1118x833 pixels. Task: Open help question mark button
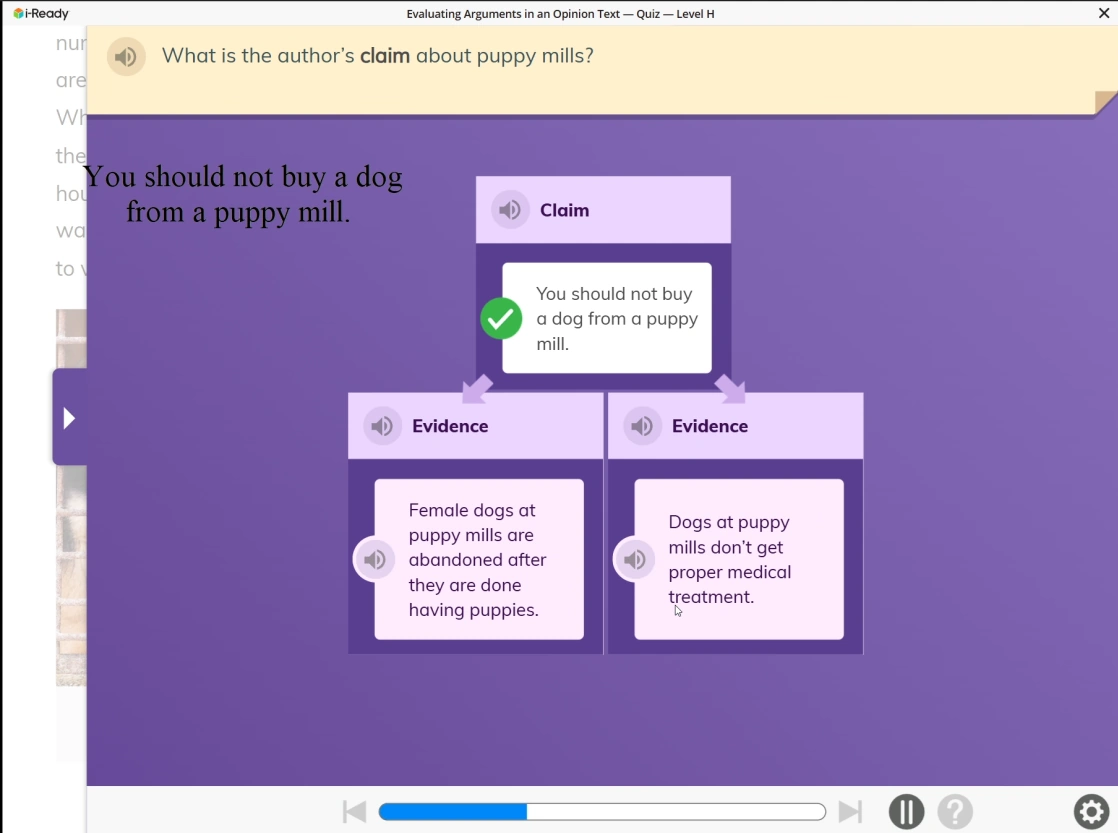click(955, 811)
